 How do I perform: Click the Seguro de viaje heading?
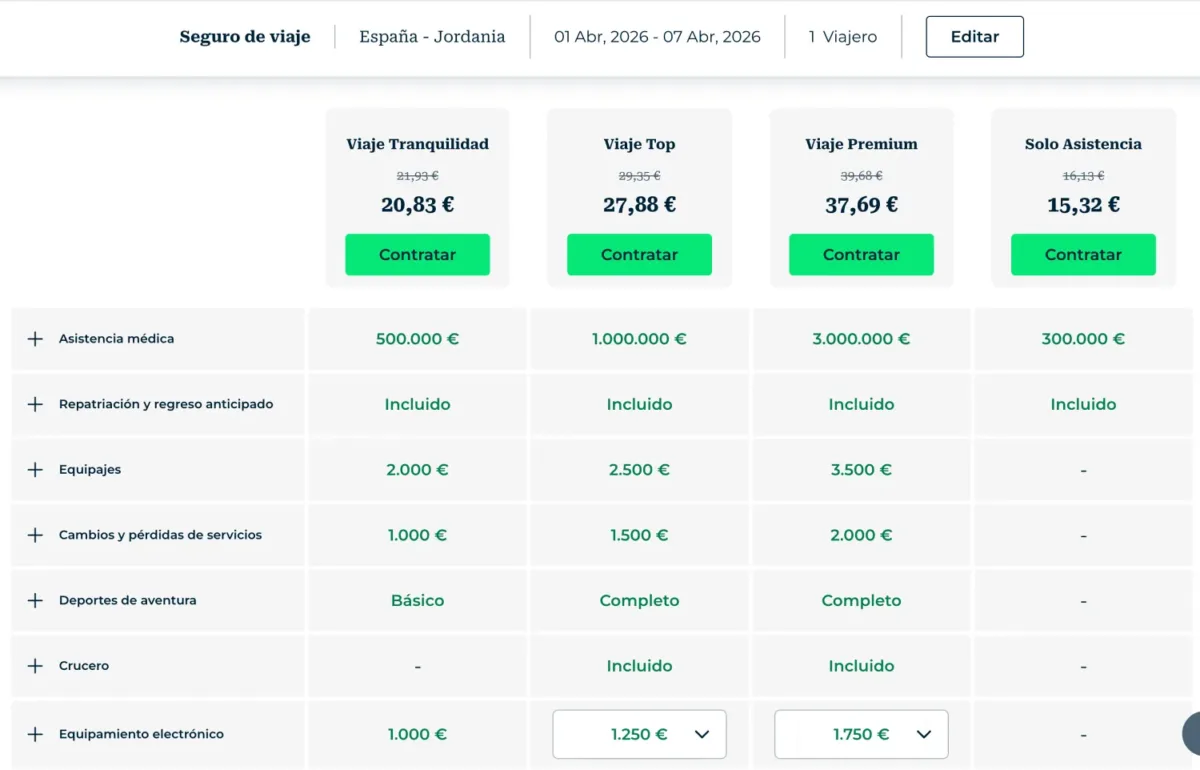pos(245,37)
